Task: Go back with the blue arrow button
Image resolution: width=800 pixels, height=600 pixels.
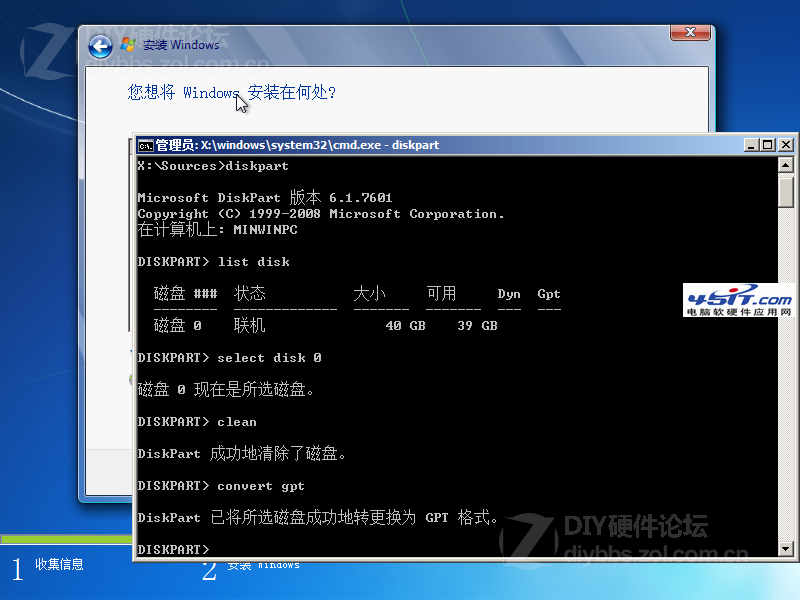Action: [101, 47]
